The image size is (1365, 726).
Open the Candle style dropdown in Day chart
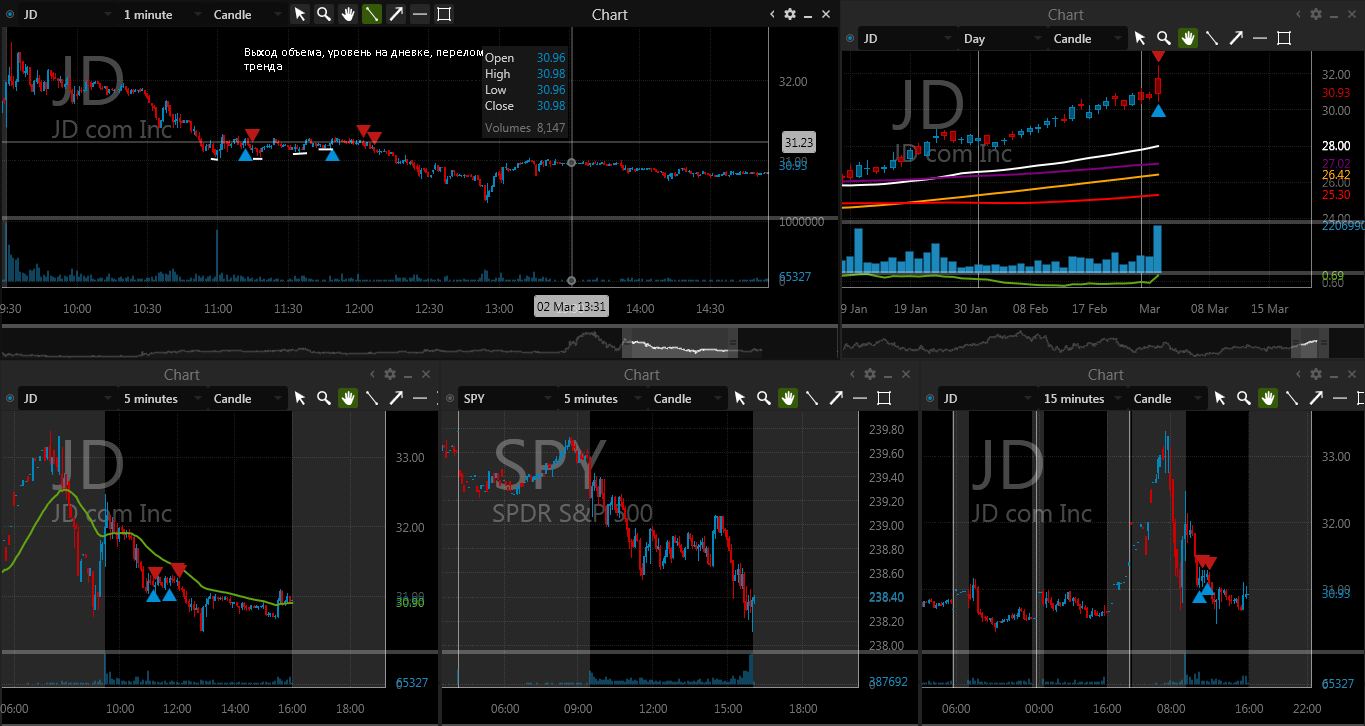pyautogui.click(x=1087, y=38)
